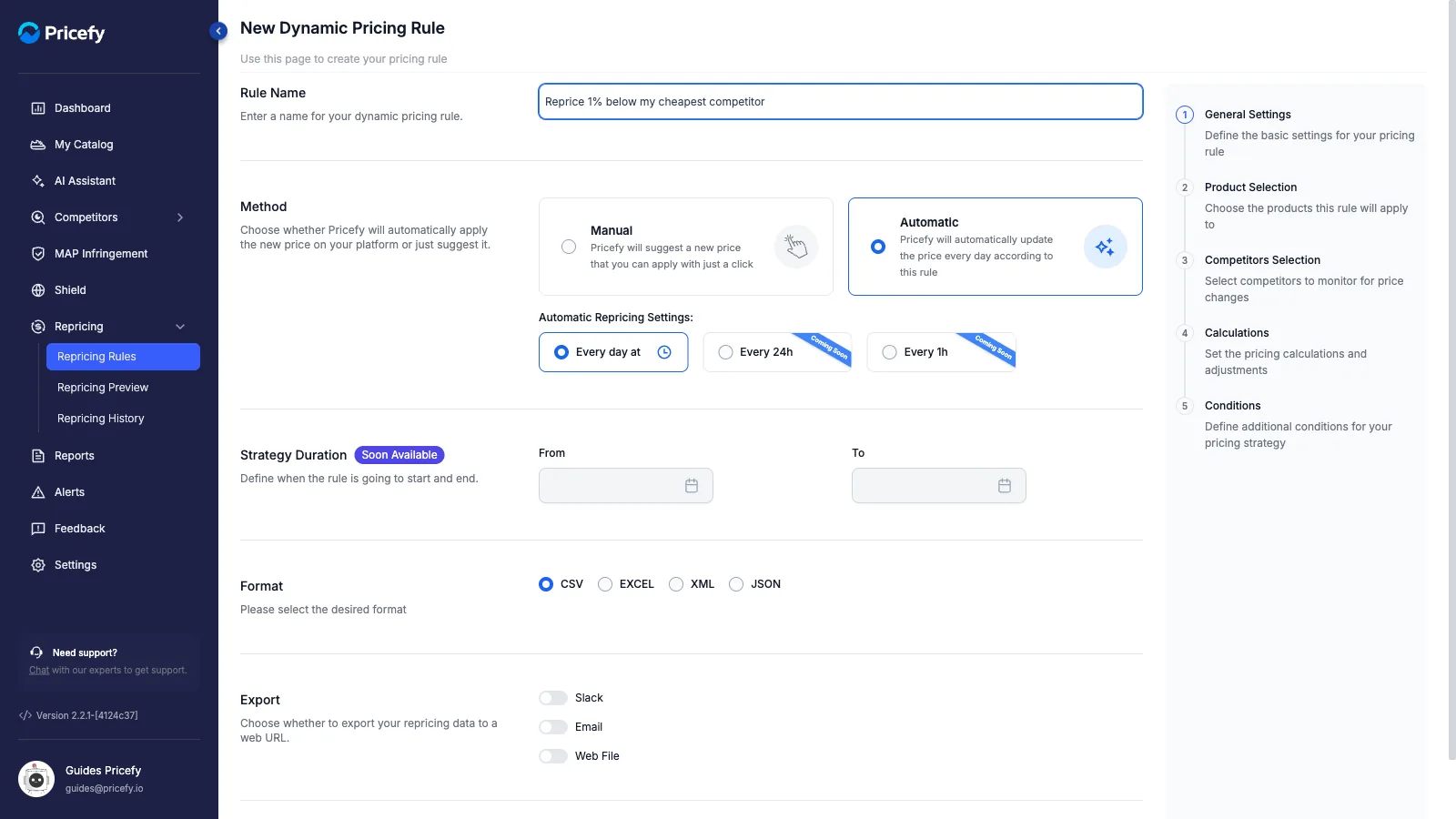Click the To date field
The width and height of the screenshot is (1456, 819).
[939, 486]
